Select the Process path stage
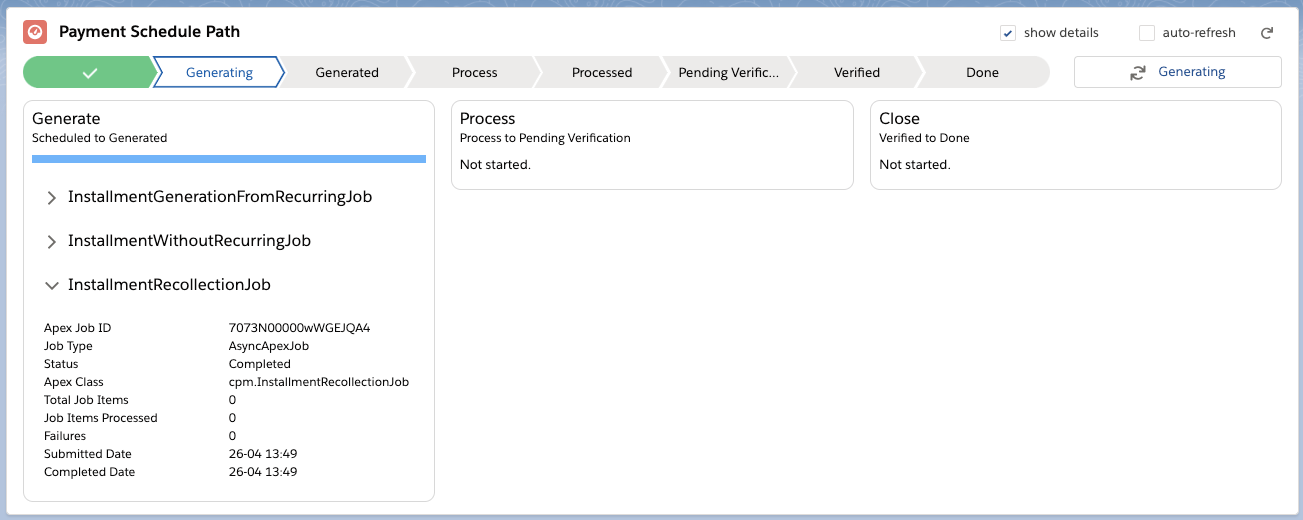This screenshot has width=1303, height=520. [474, 72]
